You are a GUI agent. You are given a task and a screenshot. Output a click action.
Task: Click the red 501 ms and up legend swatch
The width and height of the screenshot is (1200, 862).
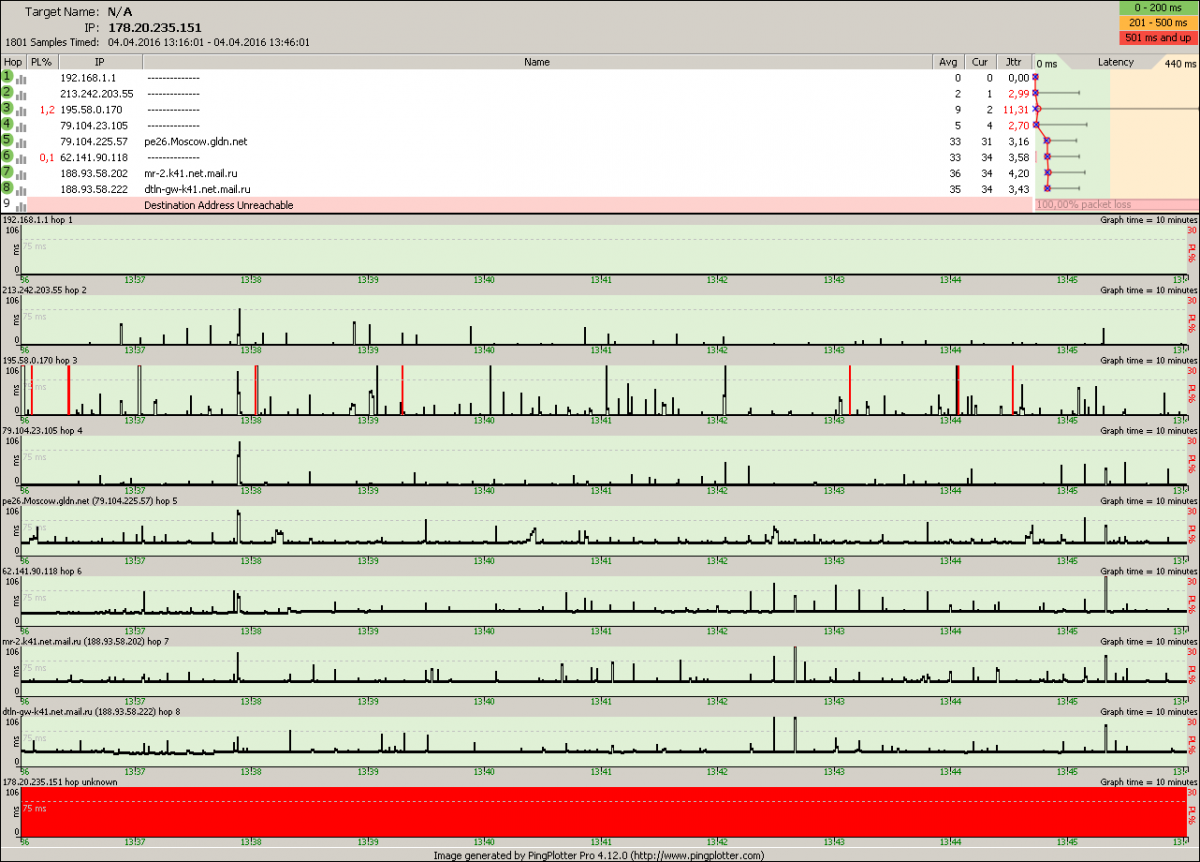pos(1157,38)
